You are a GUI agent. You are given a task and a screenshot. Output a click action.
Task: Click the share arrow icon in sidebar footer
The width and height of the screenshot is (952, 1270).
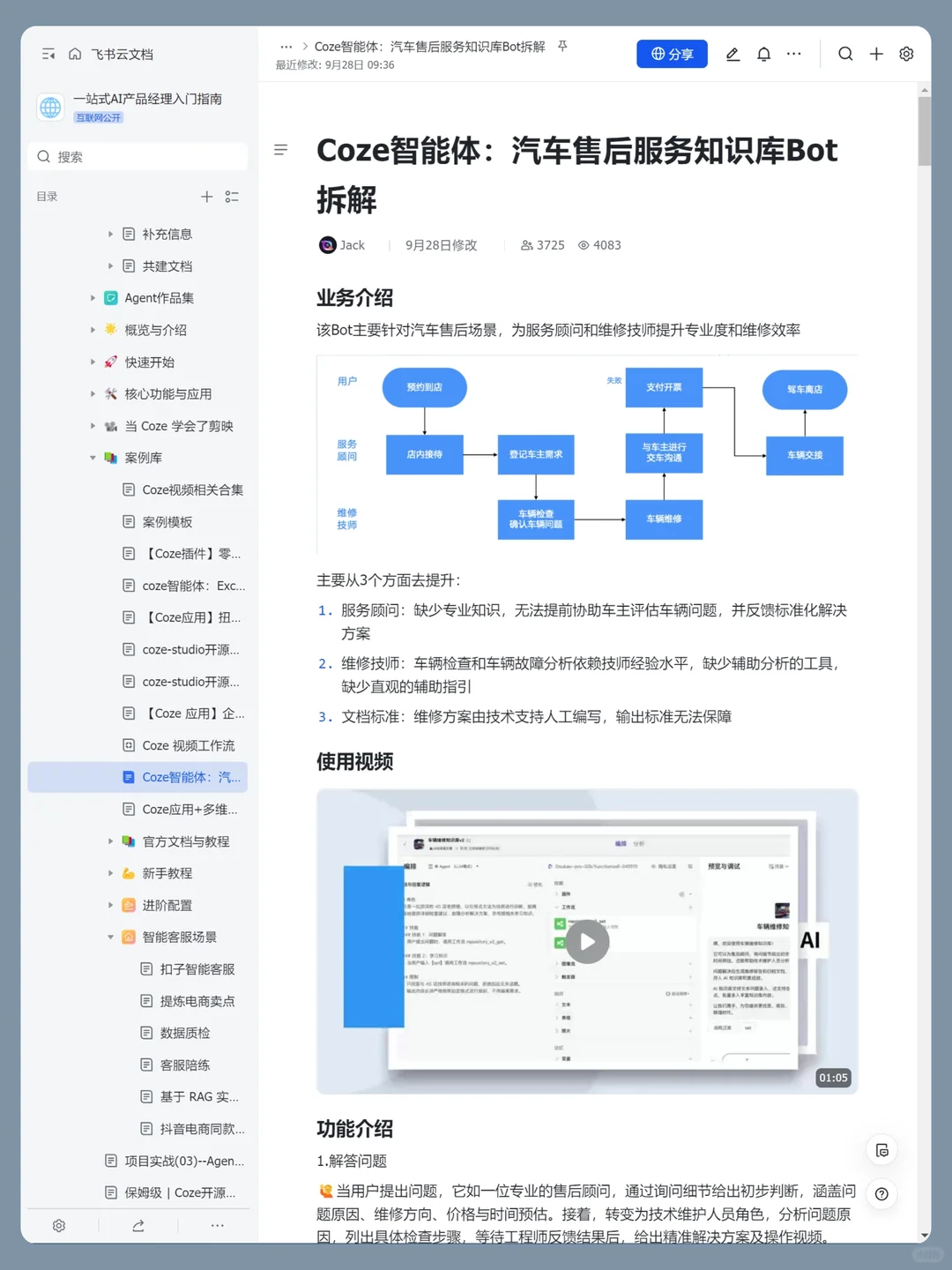point(138,1226)
